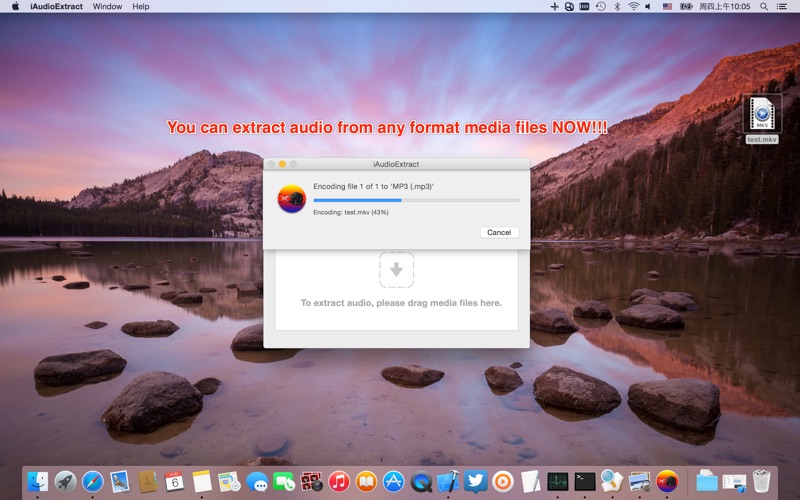This screenshot has width=800, height=500.
Task: Open the Help menu
Action: point(141,6)
